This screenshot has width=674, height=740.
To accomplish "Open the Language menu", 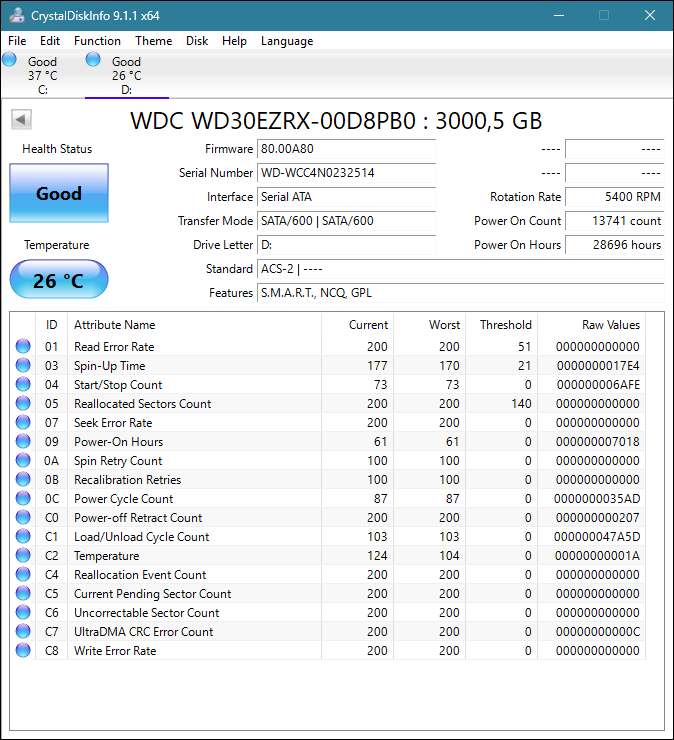I will pyautogui.click(x=287, y=41).
